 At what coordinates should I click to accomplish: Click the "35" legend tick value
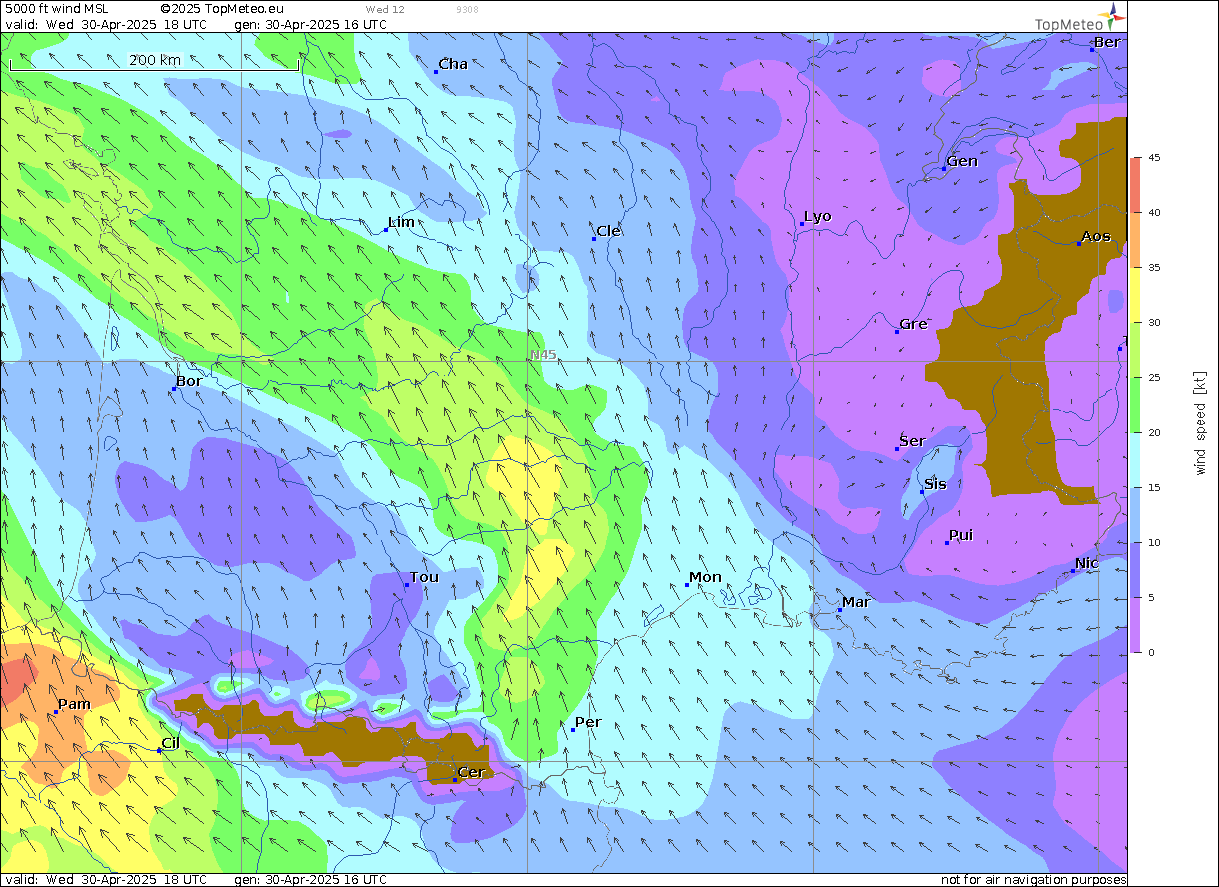click(1154, 268)
